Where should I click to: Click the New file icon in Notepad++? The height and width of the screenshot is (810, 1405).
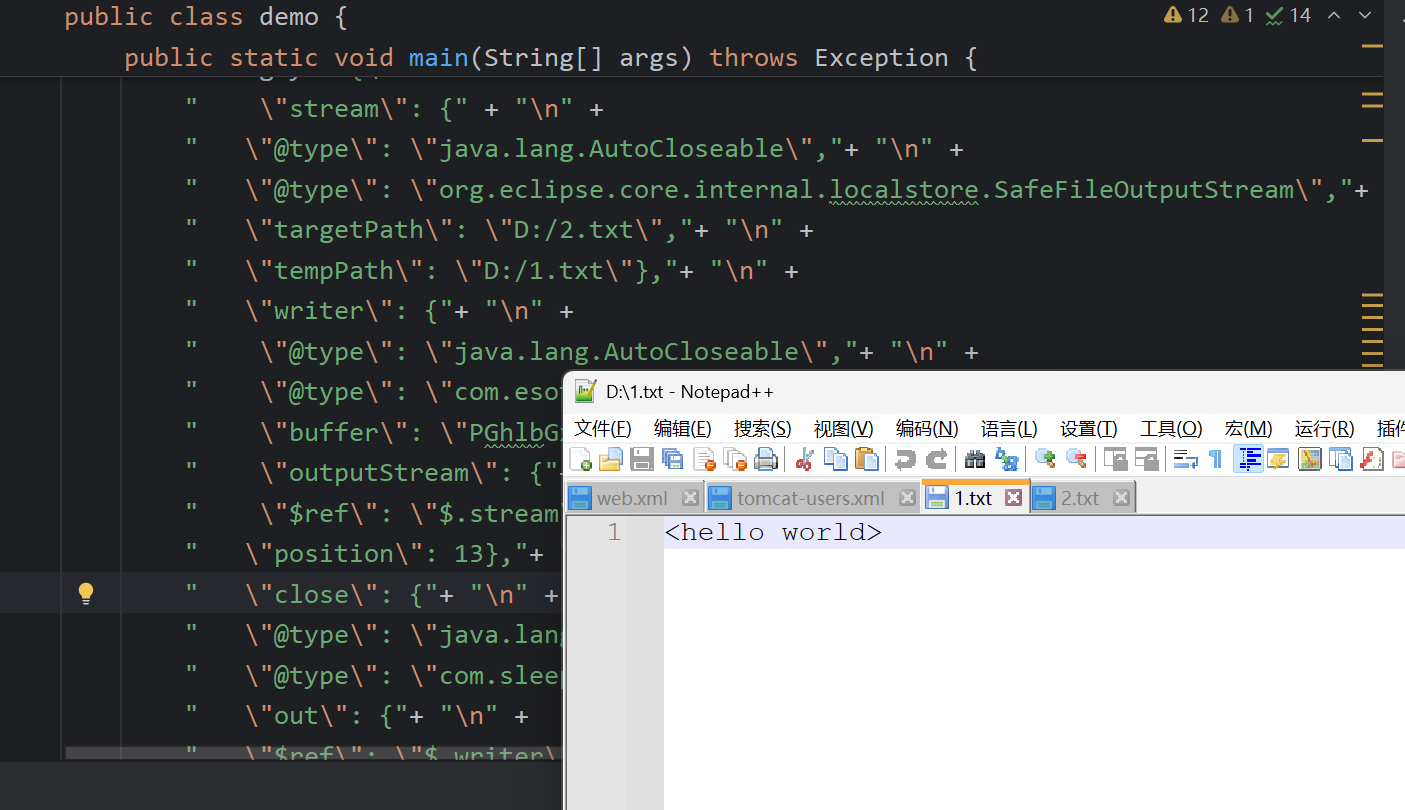point(580,459)
